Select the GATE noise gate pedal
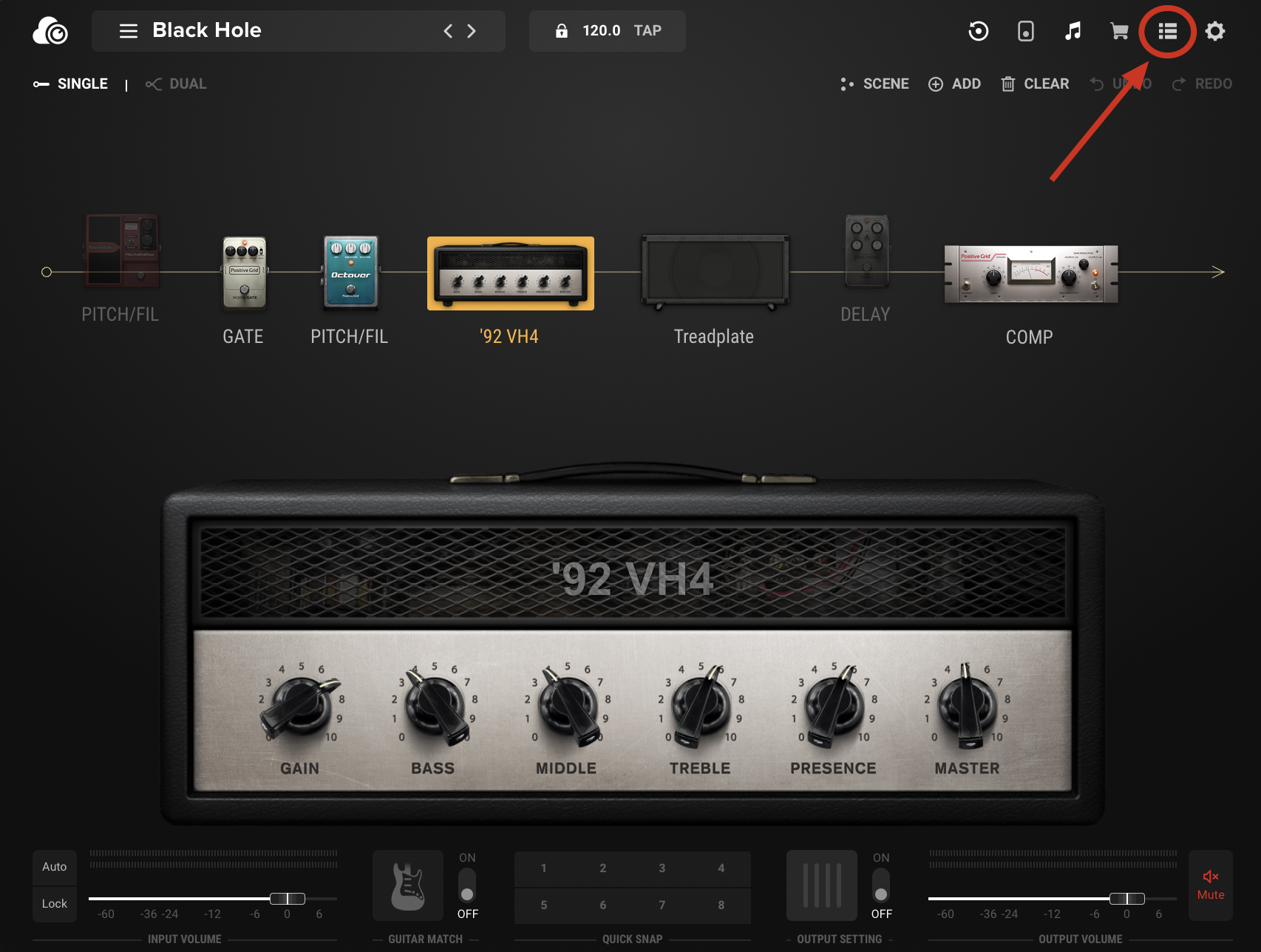The height and width of the screenshot is (952, 1261). tap(244, 273)
